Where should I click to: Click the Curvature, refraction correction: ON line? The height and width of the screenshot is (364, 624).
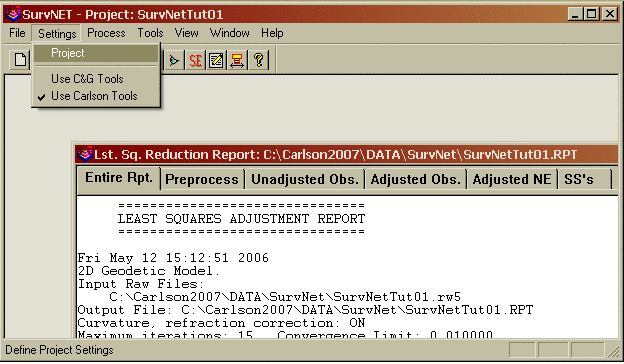(x=221, y=323)
